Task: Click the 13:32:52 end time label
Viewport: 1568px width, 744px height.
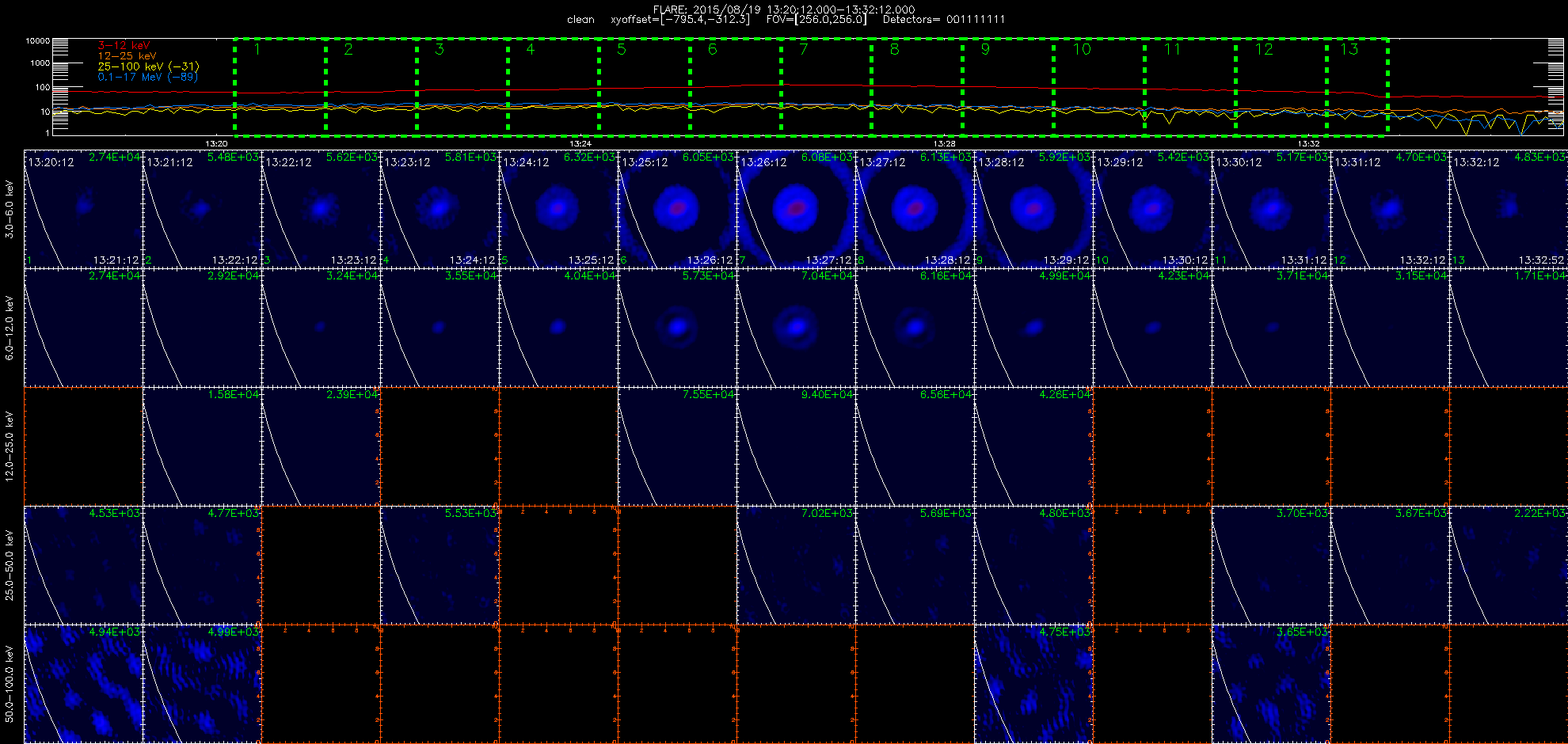Action: coord(1541,260)
